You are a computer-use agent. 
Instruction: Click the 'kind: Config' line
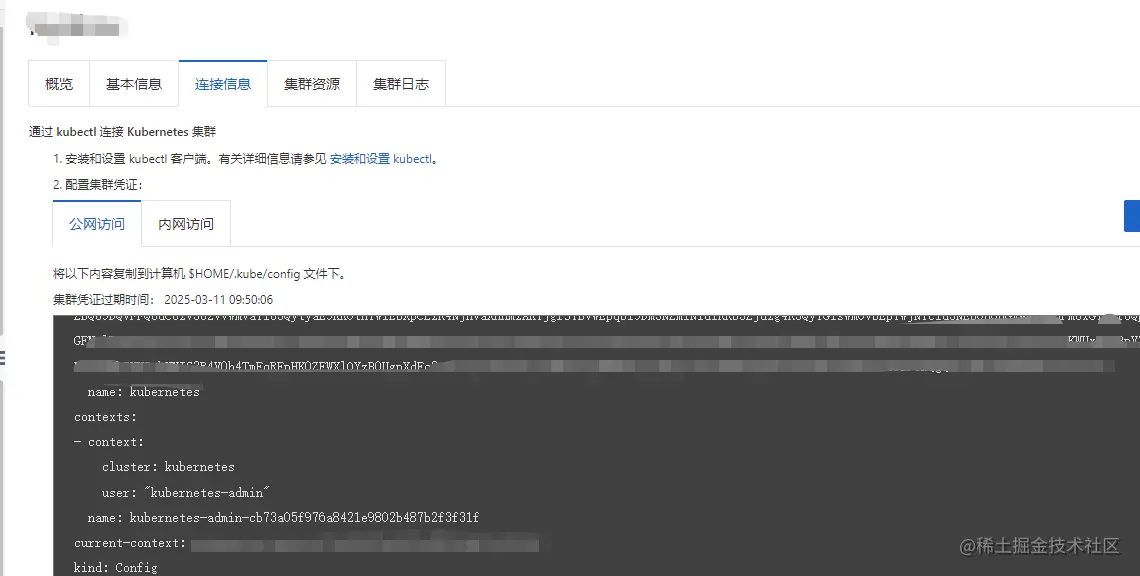click(116, 567)
